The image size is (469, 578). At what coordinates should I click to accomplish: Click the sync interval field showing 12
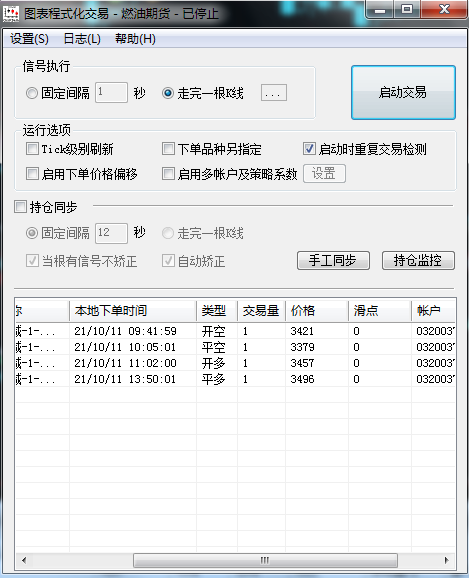(x=111, y=233)
